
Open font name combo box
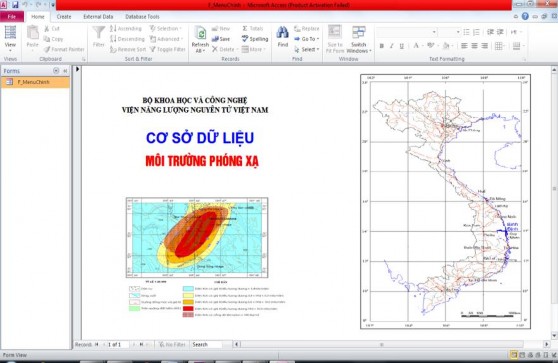[x=407, y=32]
